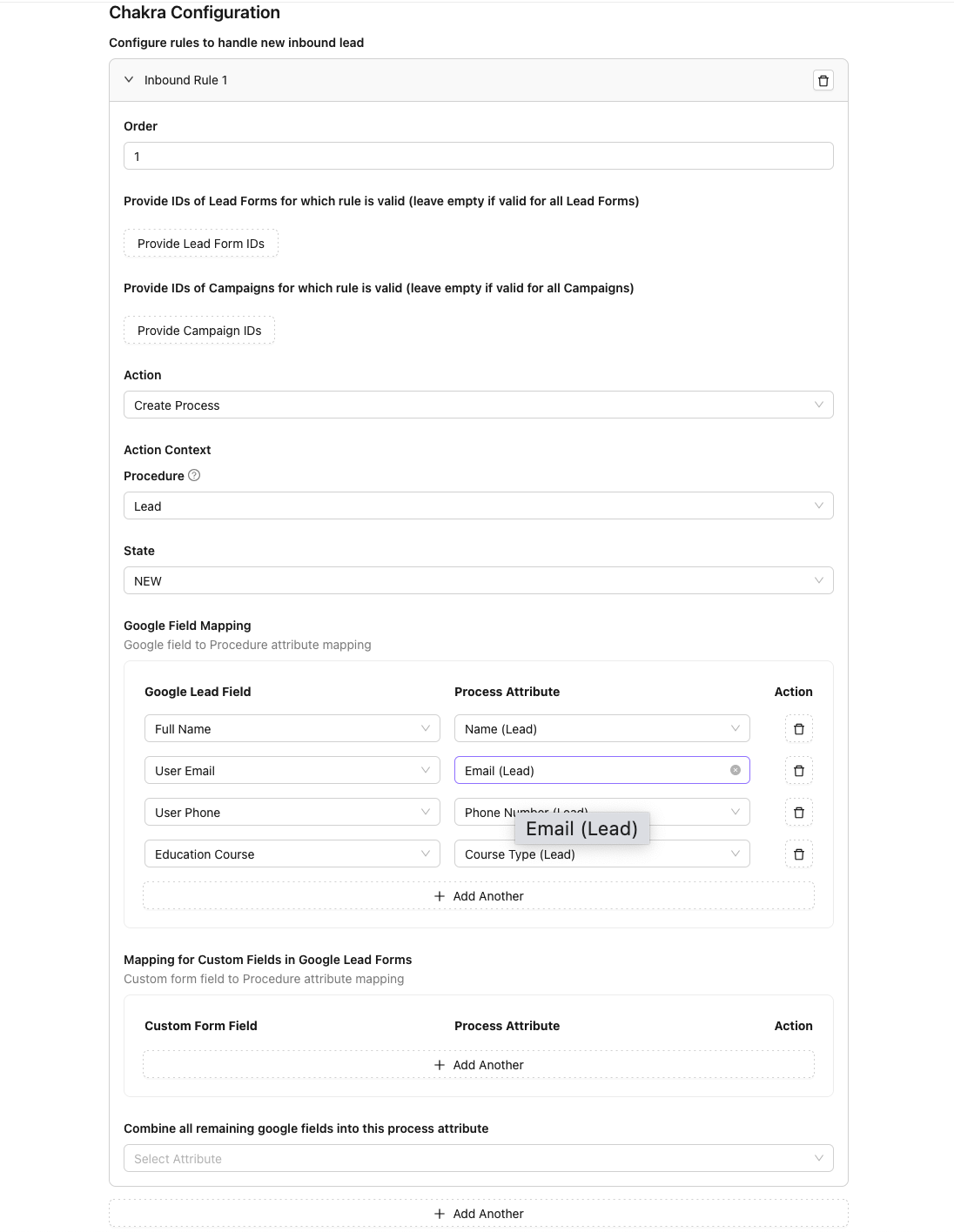Clear the Email (Lead) selection
Image resolution: width=954 pixels, height=1232 pixels.
click(x=736, y=770)
